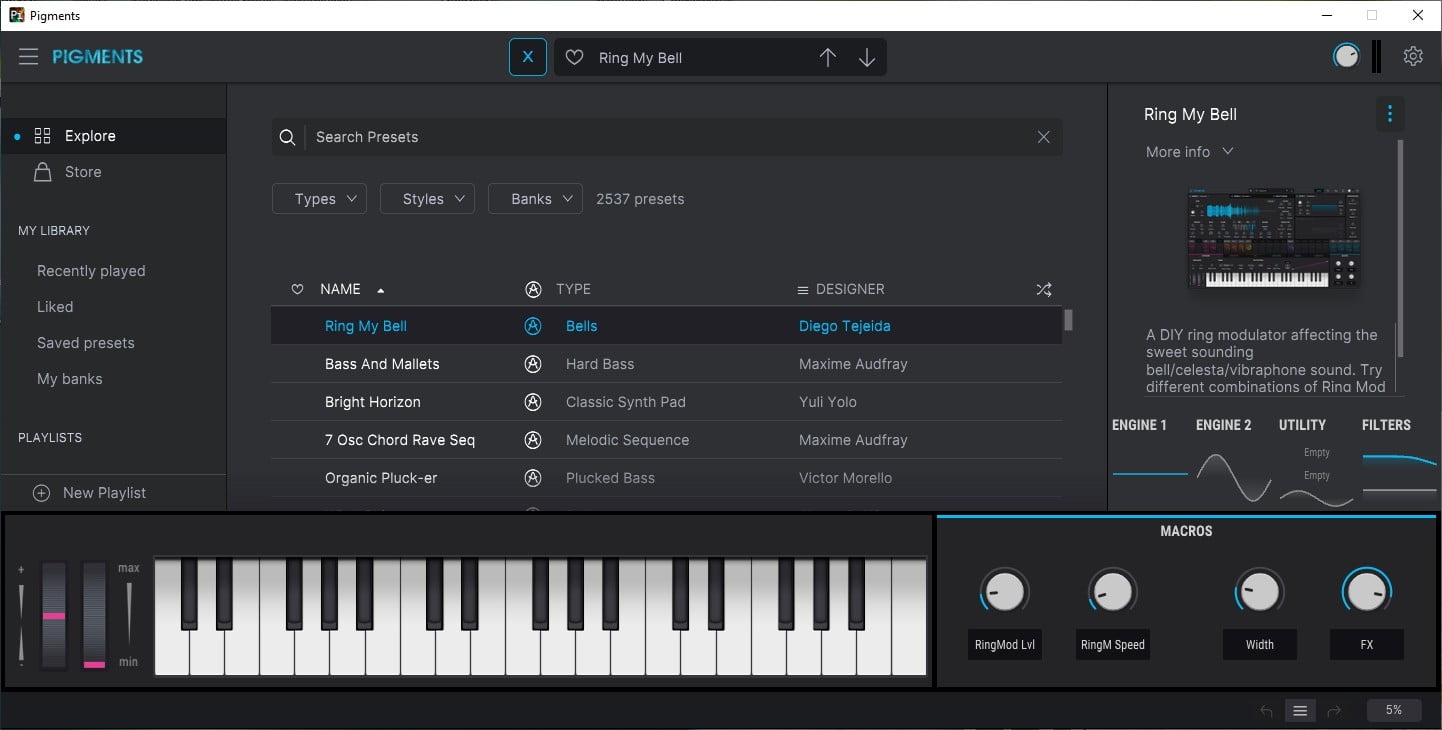Click the Bells type label

(581, 326)
